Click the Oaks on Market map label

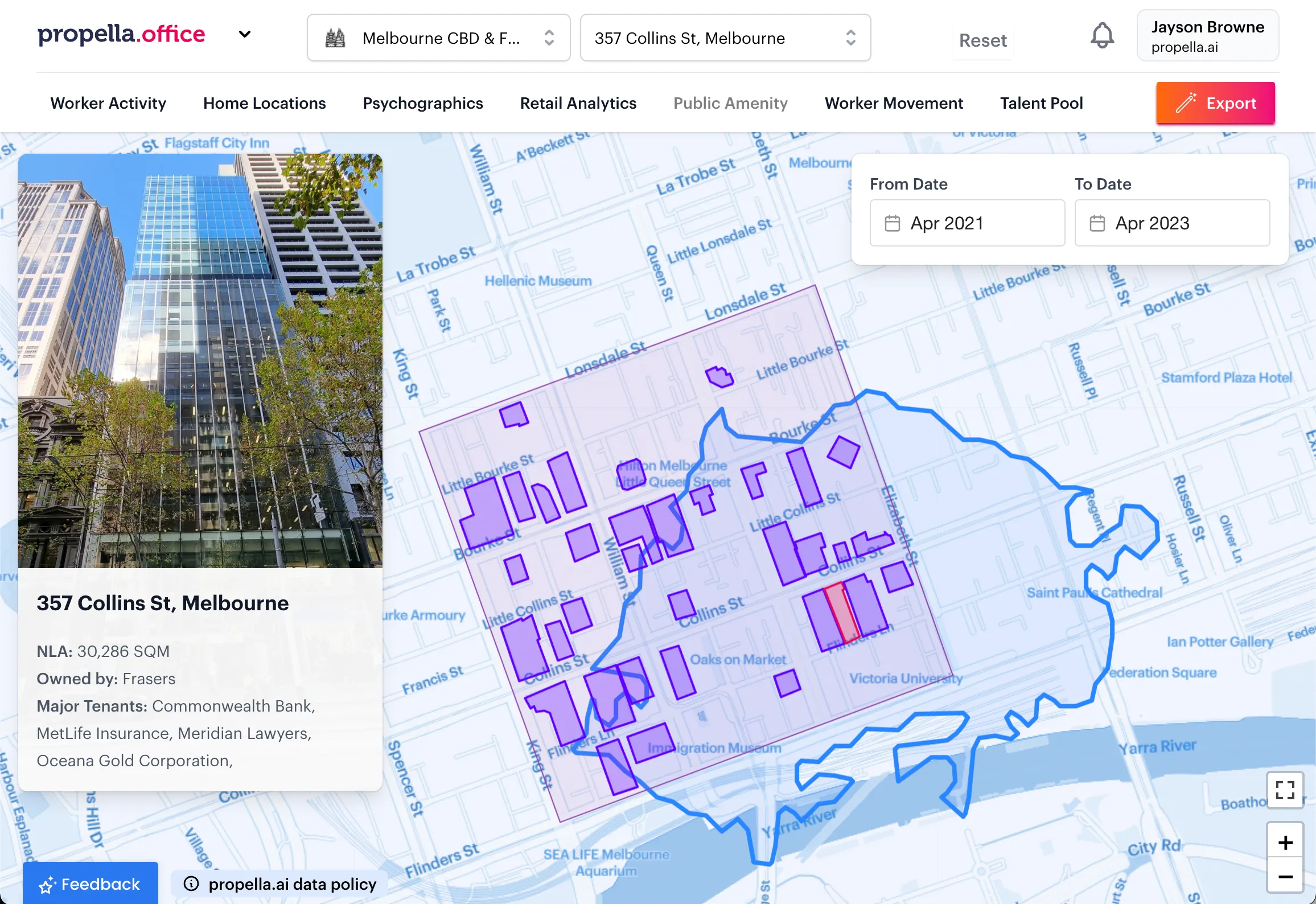(738, 659)
